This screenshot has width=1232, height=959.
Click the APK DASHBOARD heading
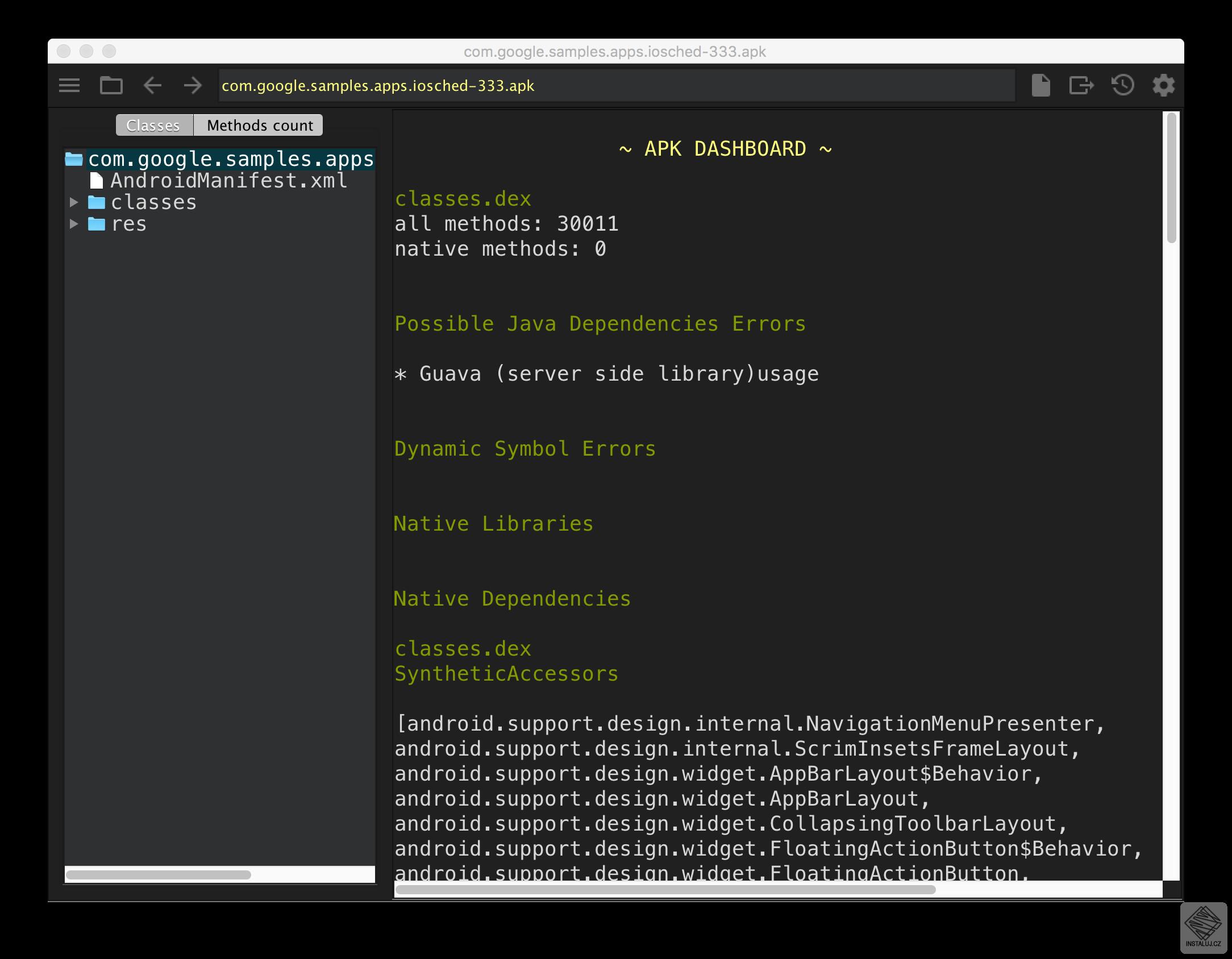coord(725,149)
